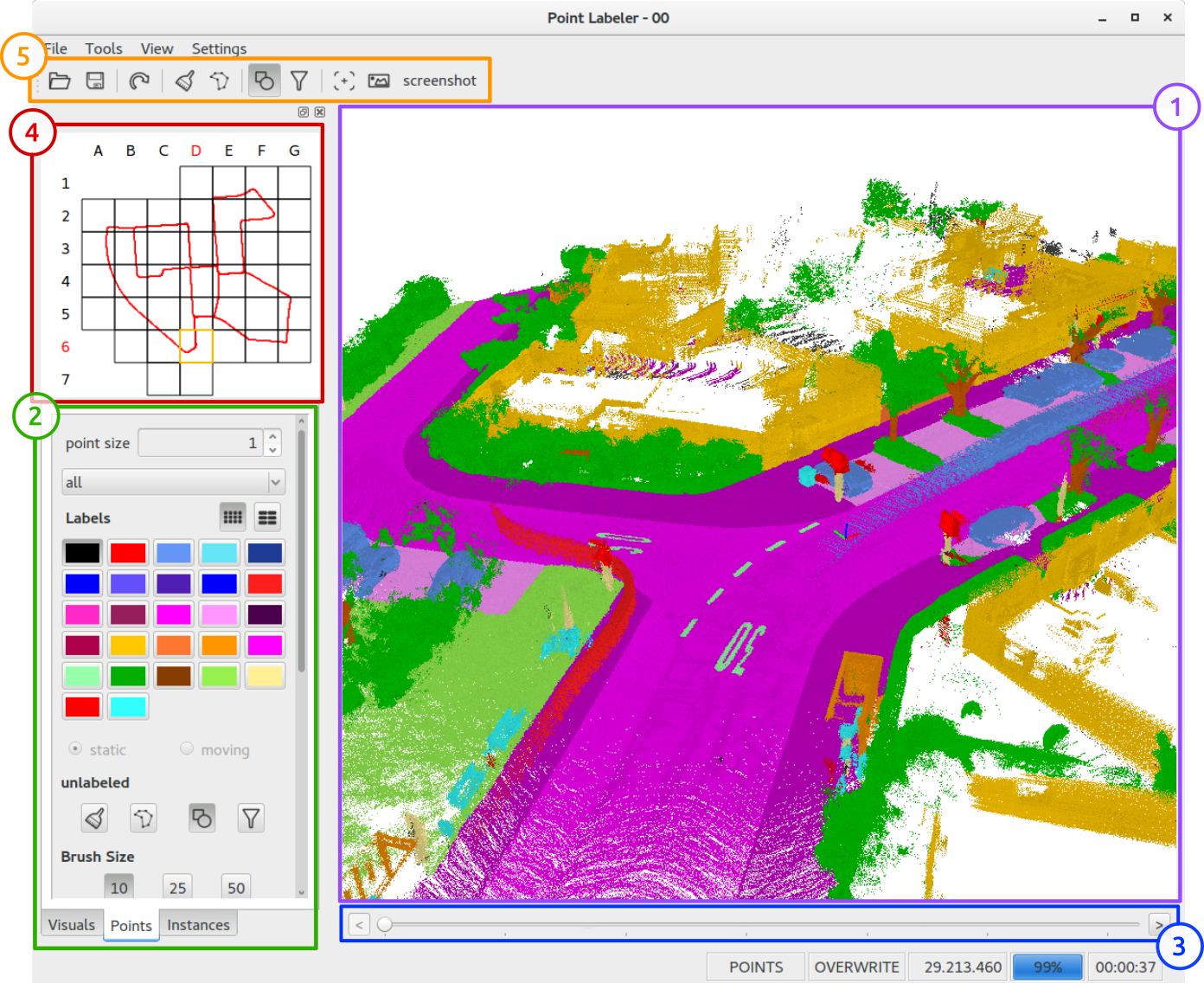Select tile D6 in the overview map
Image resolution: width=1204 pixels, height=983 pixels.
pyautogui.click(x=196, y=346)
